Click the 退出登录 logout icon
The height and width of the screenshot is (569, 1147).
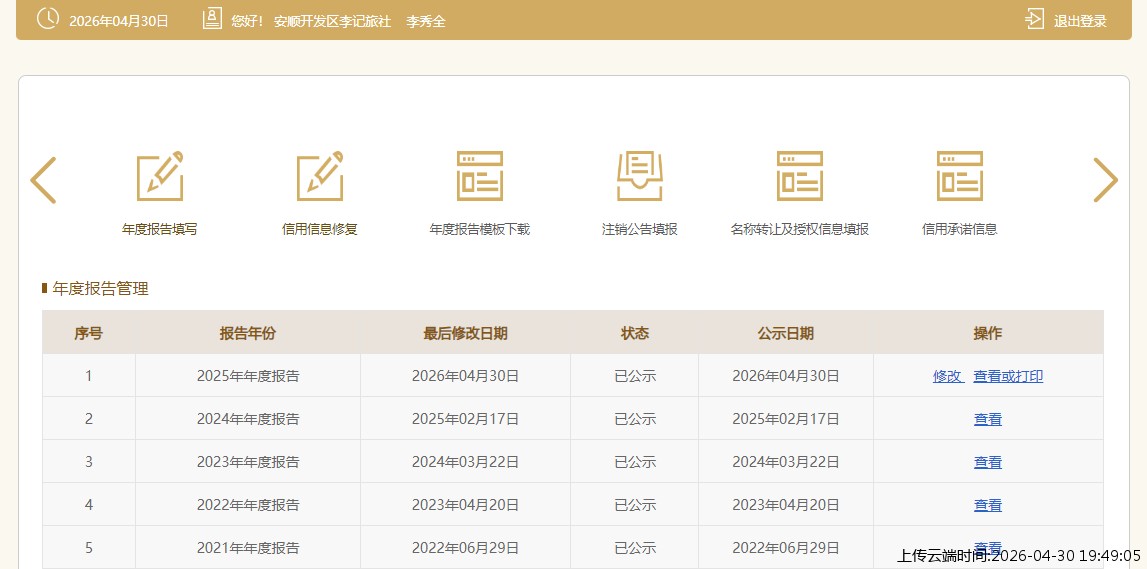[1034, 19]
